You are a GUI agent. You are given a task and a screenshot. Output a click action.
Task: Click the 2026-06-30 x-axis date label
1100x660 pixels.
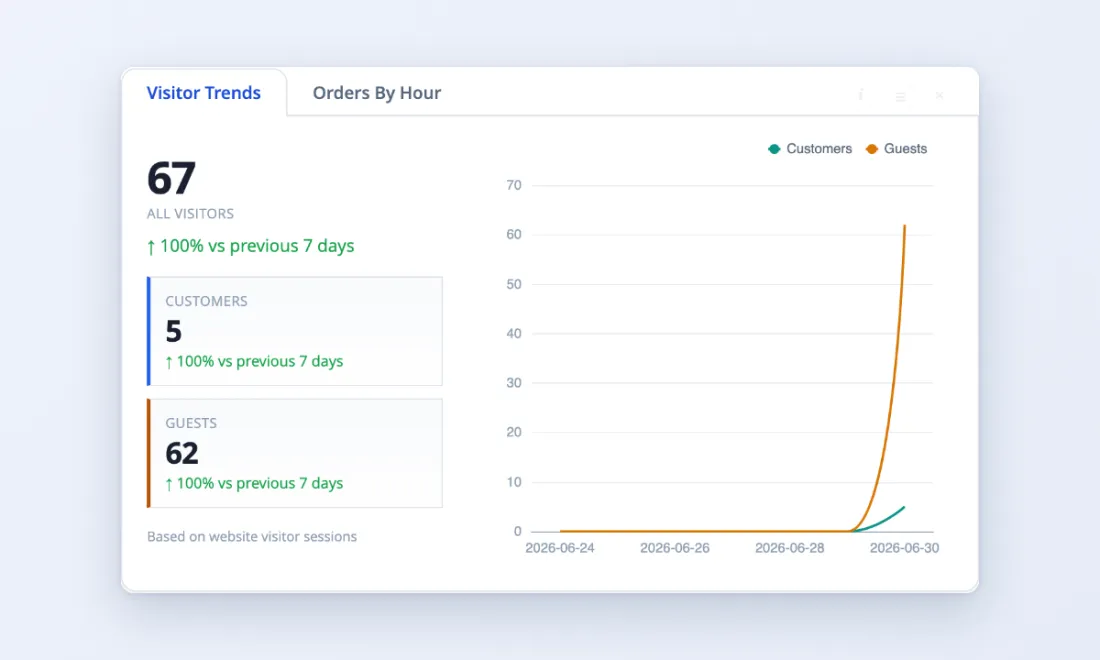tap(904, 548)
